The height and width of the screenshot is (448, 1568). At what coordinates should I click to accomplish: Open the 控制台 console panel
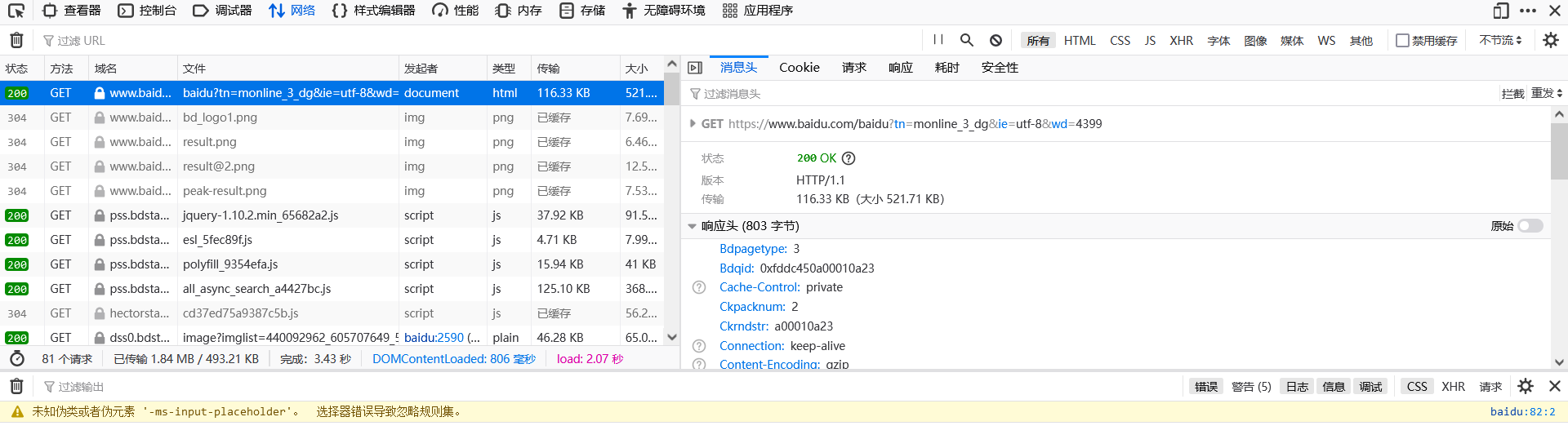coord(147,11)
